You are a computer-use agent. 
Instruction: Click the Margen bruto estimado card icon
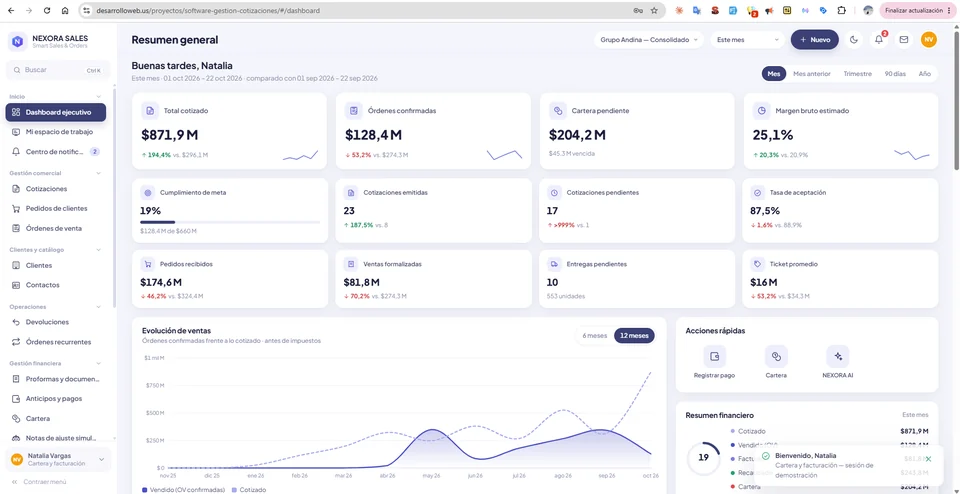tap(762, 111)
